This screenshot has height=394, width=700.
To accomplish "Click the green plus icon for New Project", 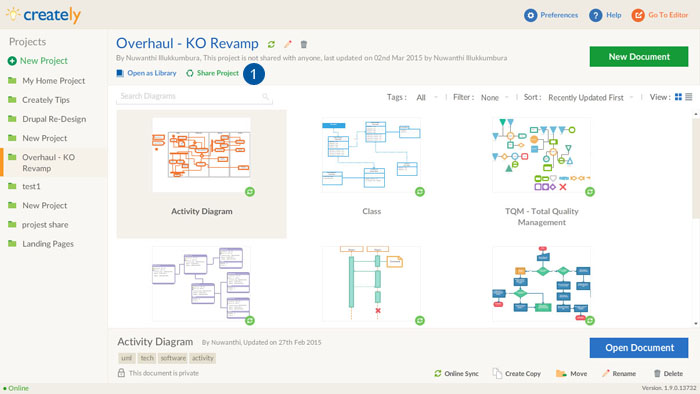I will click(x=12, y=61).
